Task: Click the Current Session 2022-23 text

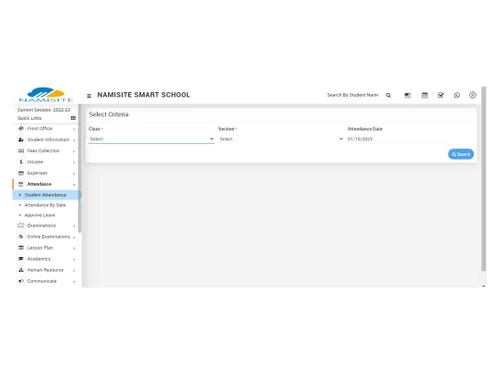Action: pyautogui.click(x=44, y=110)
